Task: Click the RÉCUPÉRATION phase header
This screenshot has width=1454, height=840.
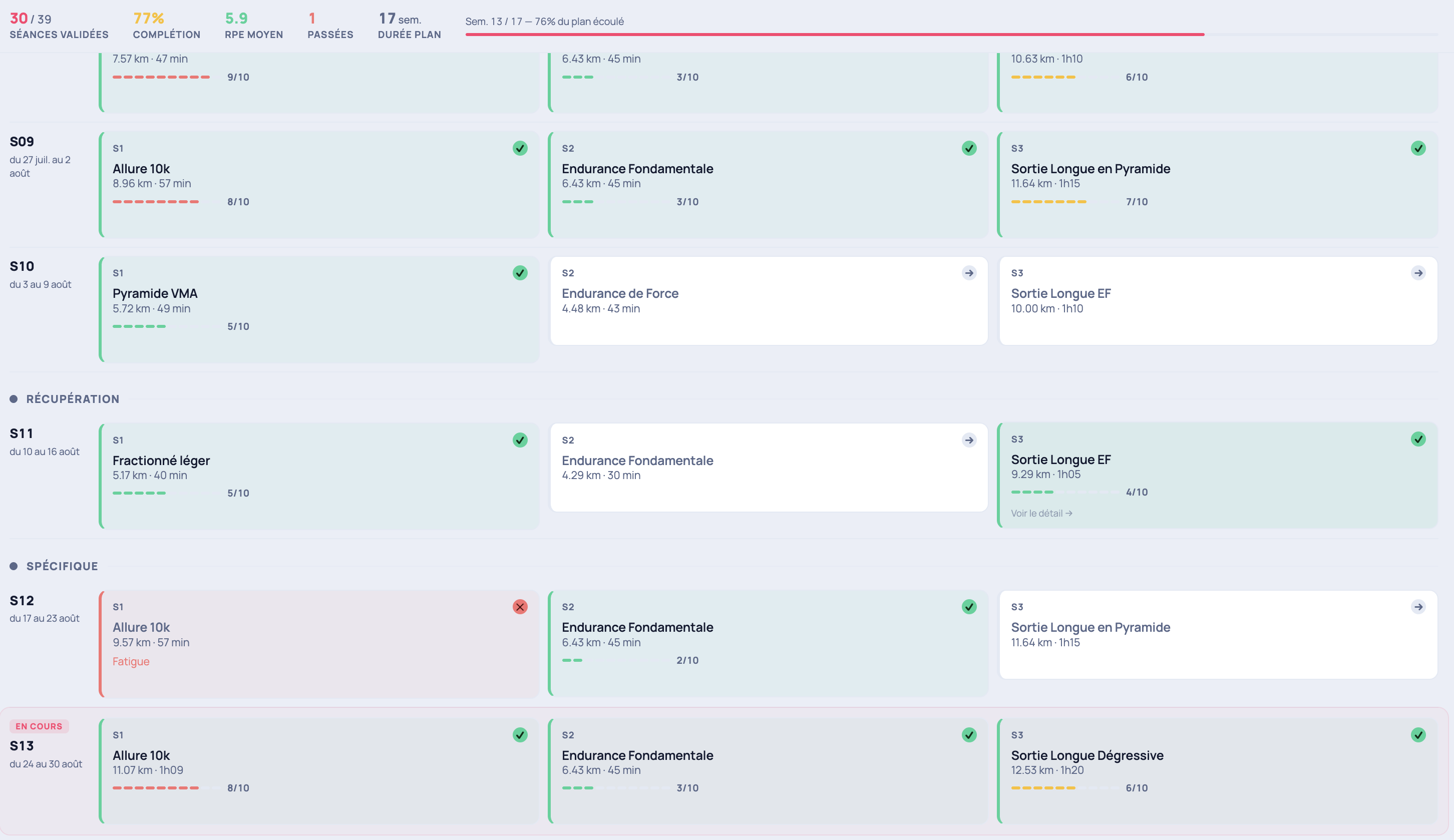Action: click(x=73, y=399)
